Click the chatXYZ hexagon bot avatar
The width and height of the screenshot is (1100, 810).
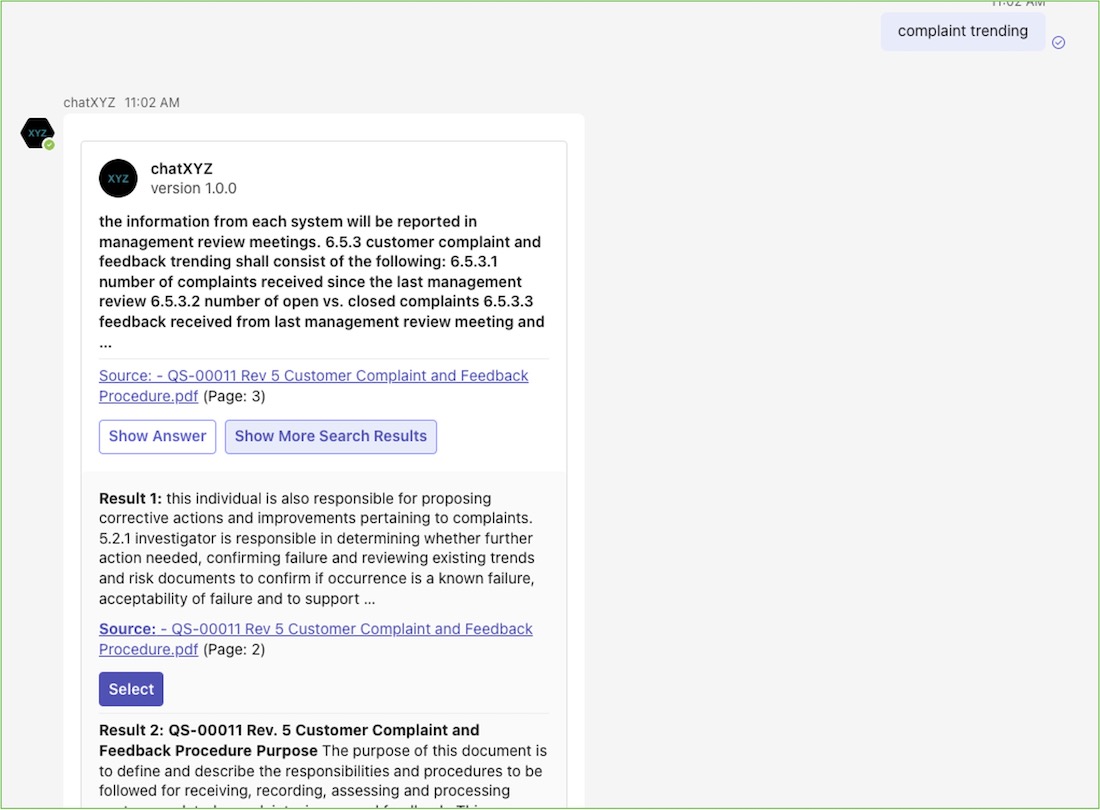(37, 132)
